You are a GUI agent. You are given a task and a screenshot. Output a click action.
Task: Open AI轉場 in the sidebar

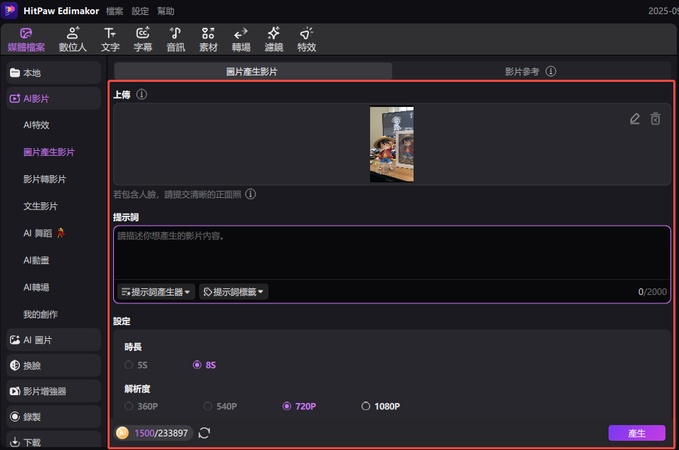(x=36, y=287)
